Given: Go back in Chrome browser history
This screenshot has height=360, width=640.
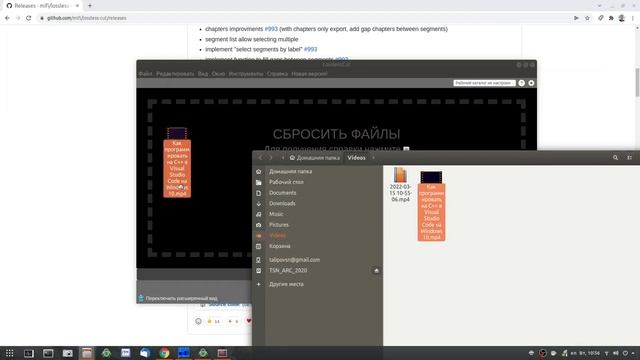Looking at the screenshot, I should tap(7, 18).
